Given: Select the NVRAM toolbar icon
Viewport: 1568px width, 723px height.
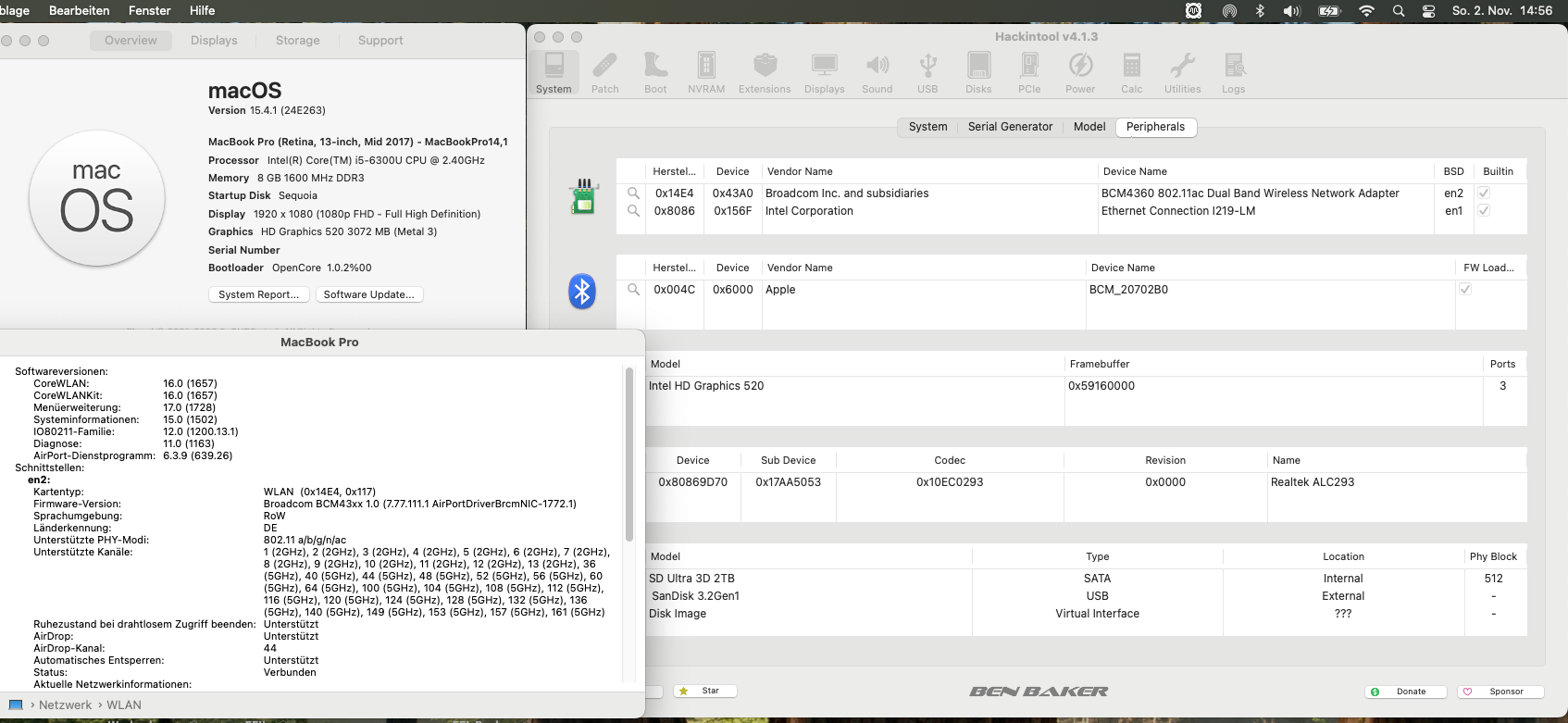Looking at the screenshot, I should click(706, 72).
